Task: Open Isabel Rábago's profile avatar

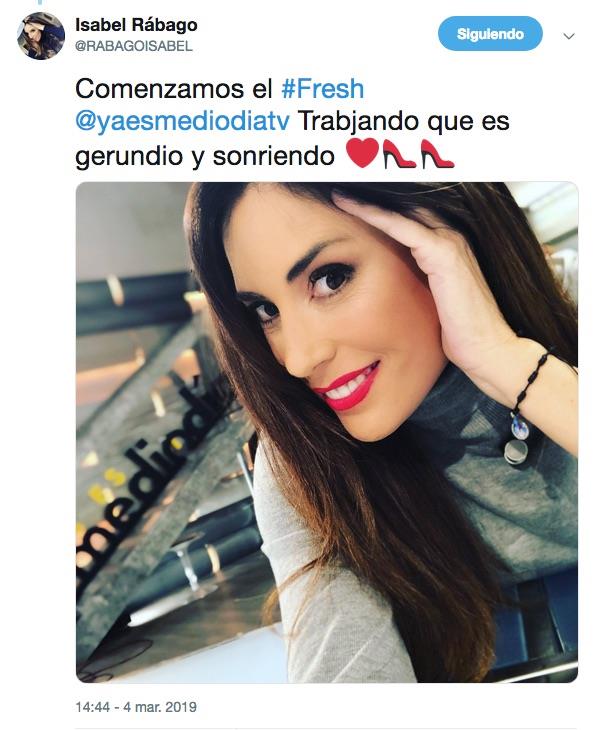Action: point(41,36)
